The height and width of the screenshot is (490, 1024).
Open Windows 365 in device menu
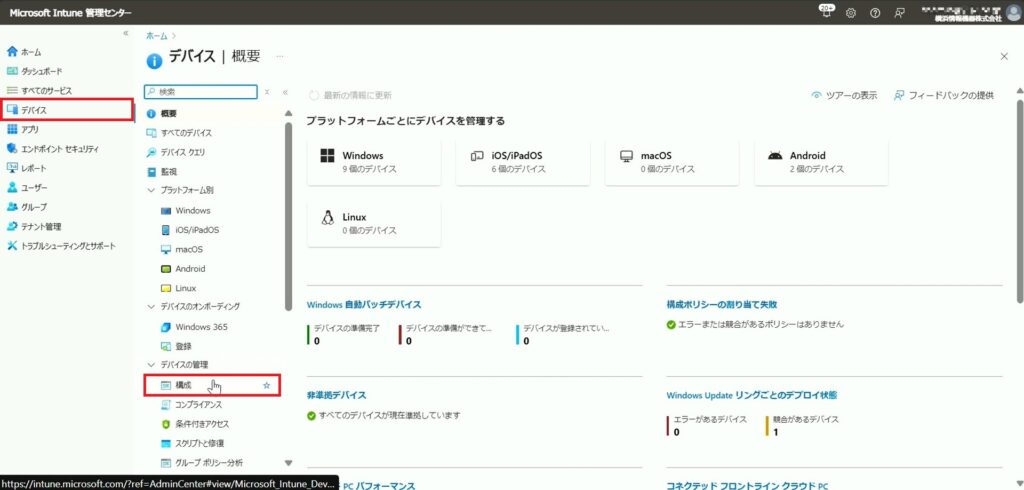tap(194, 327)
